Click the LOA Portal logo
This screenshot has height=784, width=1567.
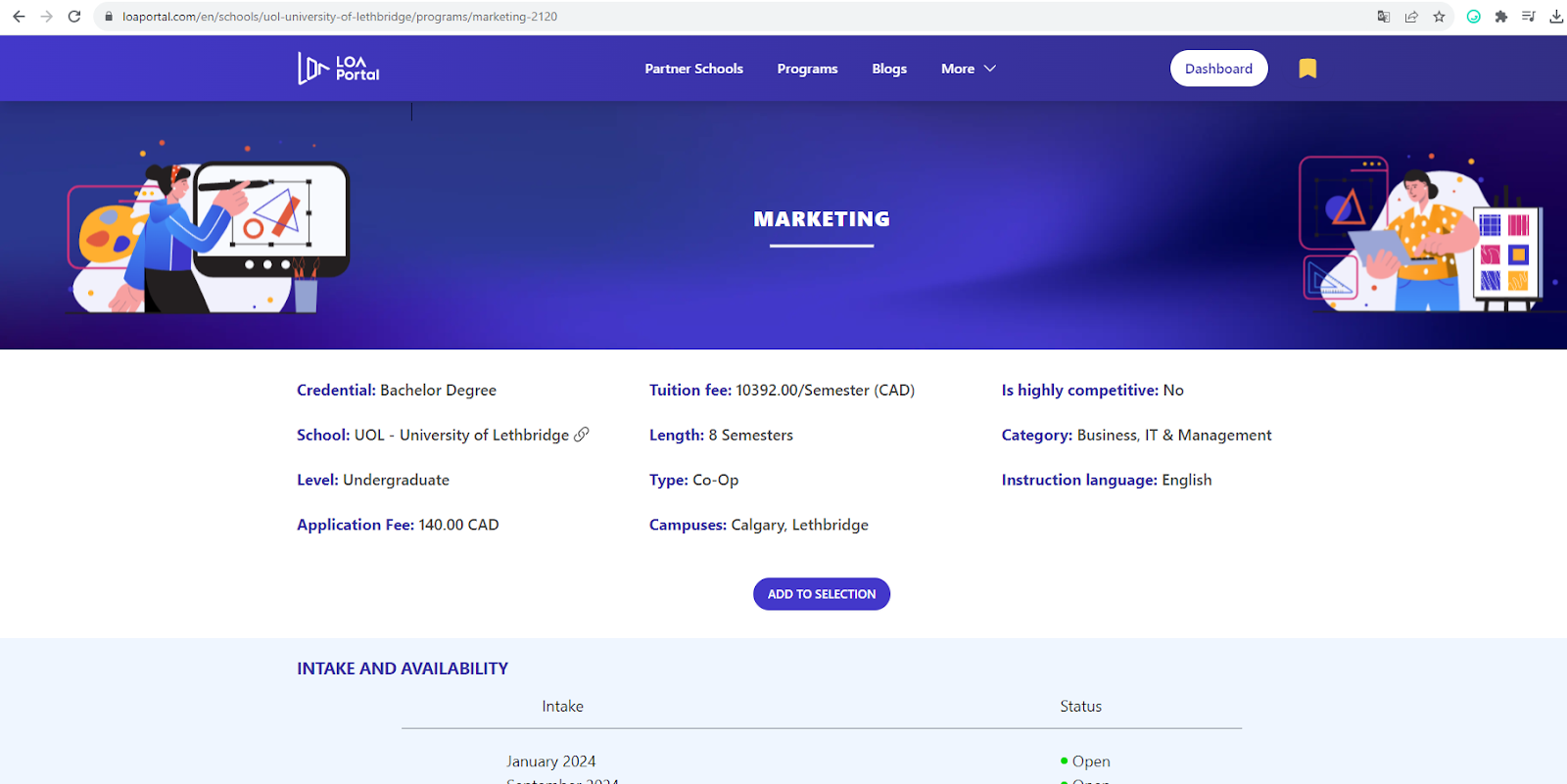tap(339, 69)
